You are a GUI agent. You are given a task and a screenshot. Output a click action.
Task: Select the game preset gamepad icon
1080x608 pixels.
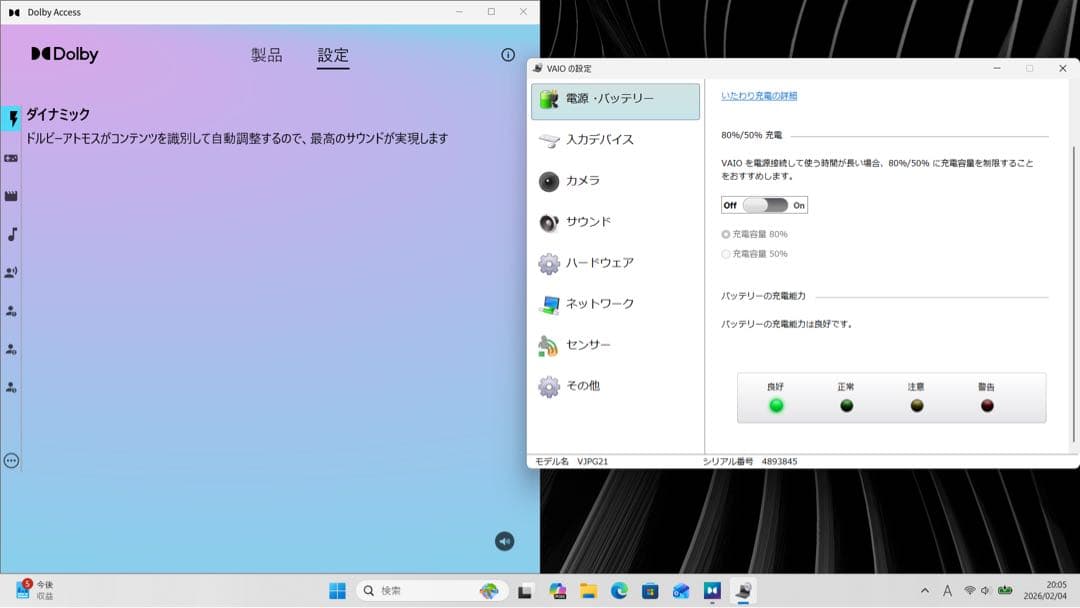12,157
